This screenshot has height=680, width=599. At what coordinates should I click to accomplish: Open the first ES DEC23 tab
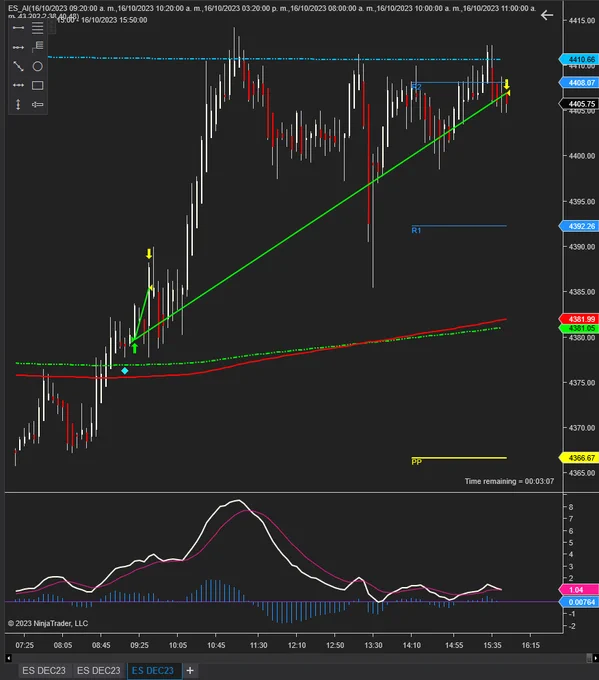tap(44, 670)
